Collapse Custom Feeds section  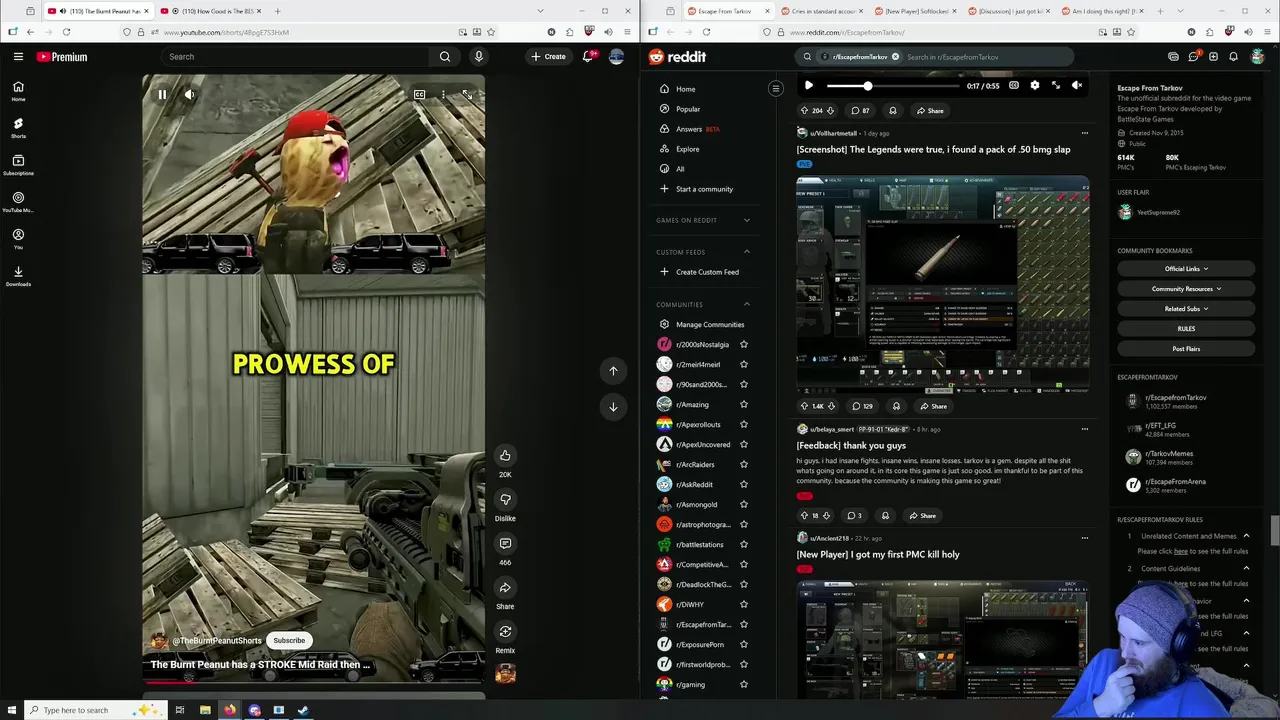click(746, 252)
